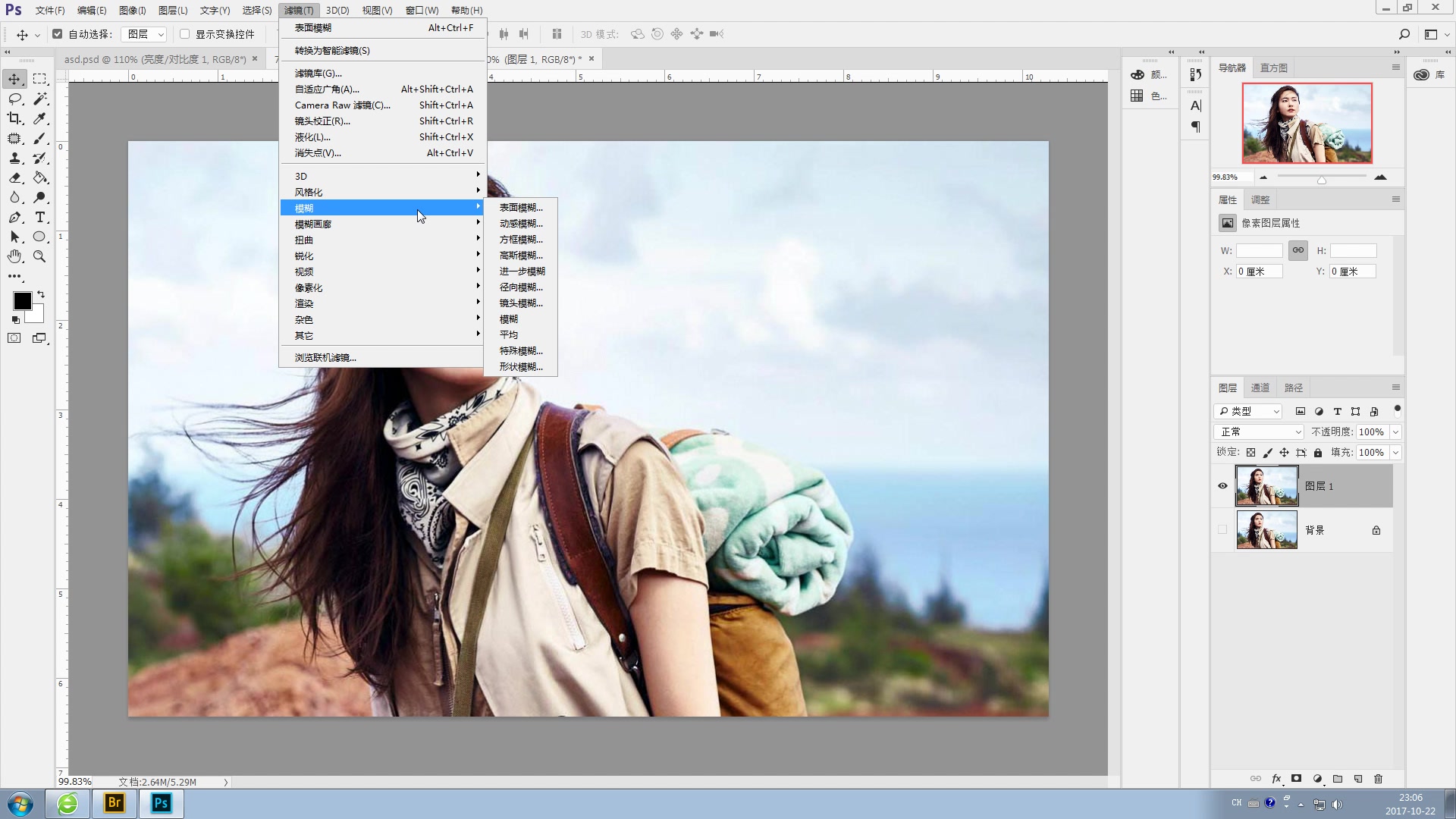The width and height of the screenshot is (1456, 819).
Task: Select the Eraser tool
Action: click(14, 178)
